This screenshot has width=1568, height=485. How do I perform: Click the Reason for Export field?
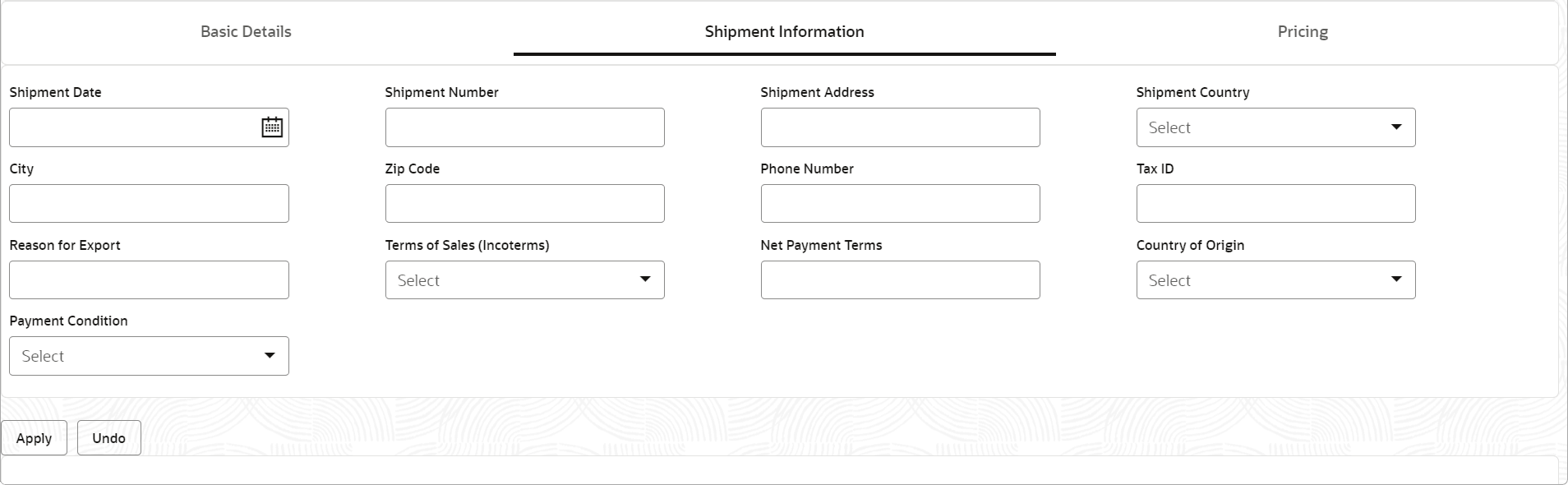point(149,280)
